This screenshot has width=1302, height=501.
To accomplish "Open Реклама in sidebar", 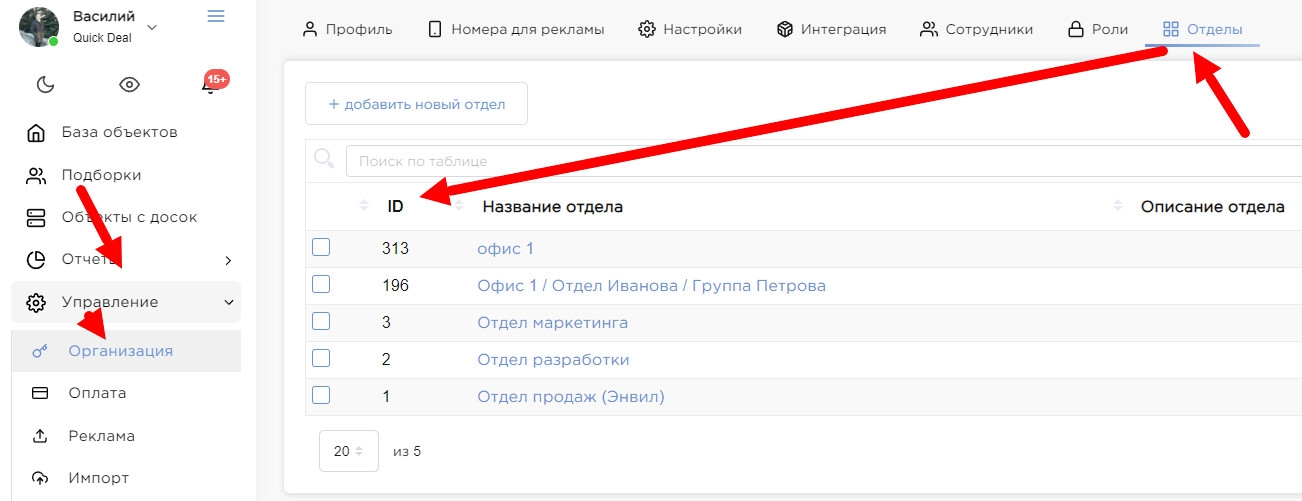I will coord(101,436).
